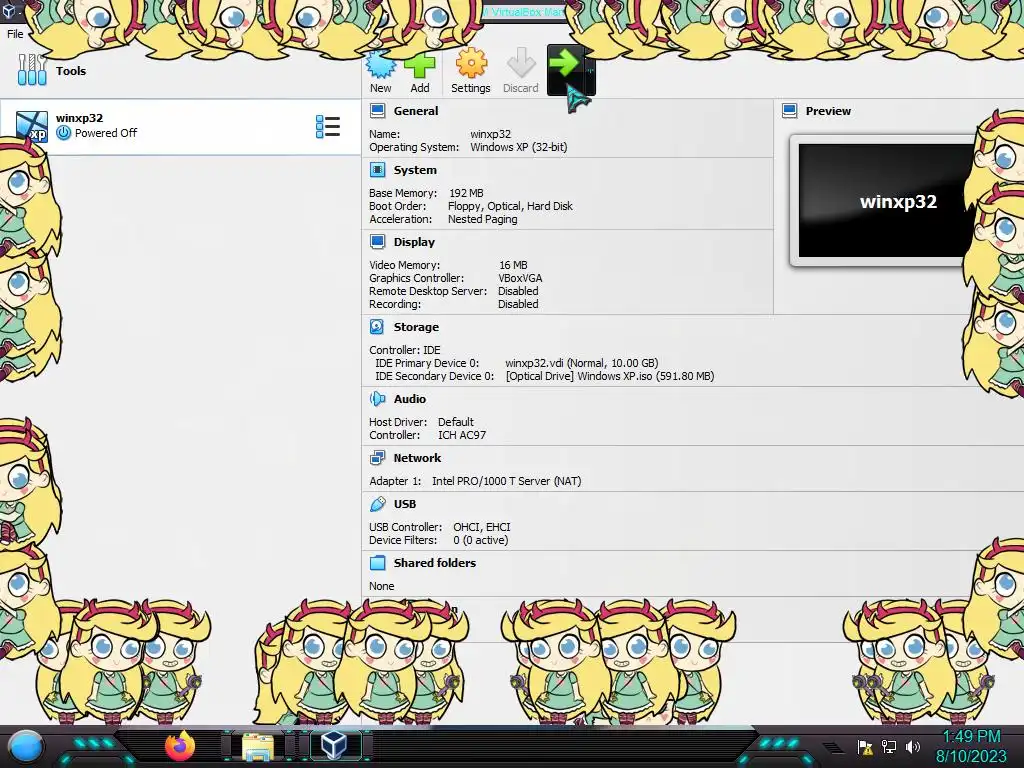Click the Audio speaker icon
The height and width of the screenshot is (768, 1024).
click(377, 398)
